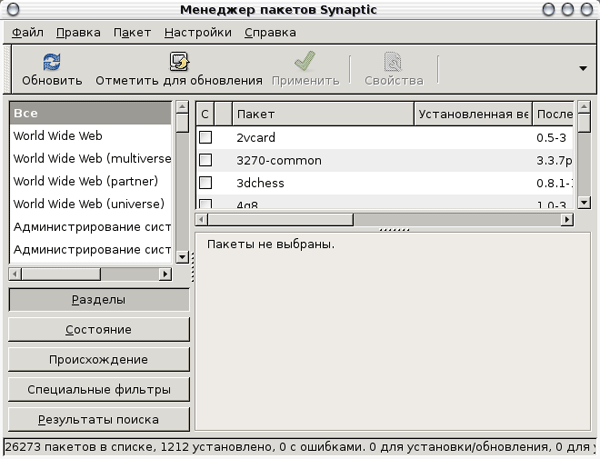The width and height of the screenshot is (600, 459).
Task: Click the Обновить reload icon
Action: click(x=52, y=62)
